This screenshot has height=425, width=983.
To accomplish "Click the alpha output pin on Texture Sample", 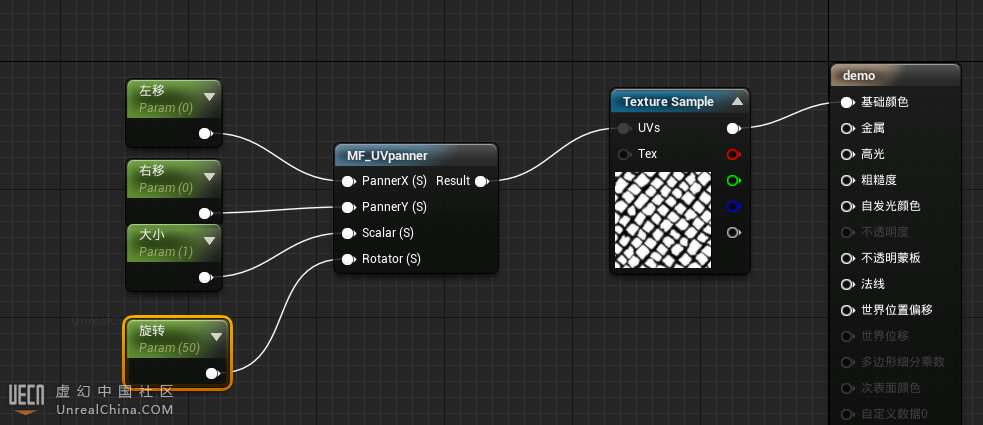I will tap(733, 233).
